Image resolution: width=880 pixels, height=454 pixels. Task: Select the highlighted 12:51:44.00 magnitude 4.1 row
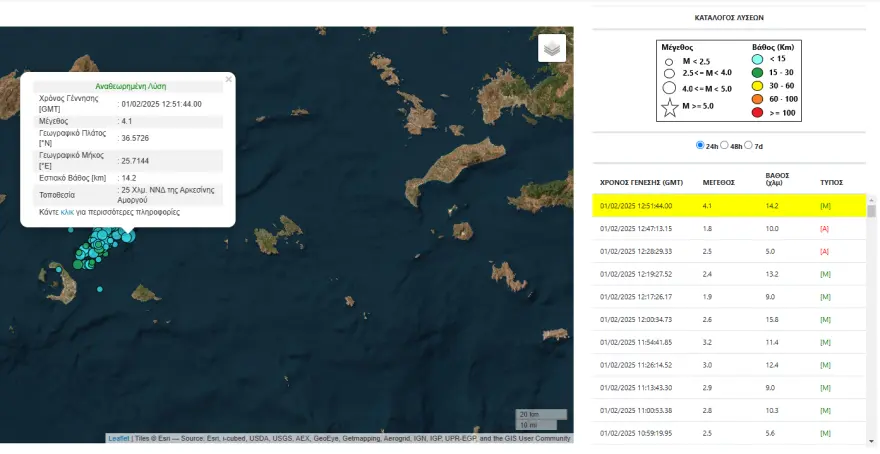[728, 206]
